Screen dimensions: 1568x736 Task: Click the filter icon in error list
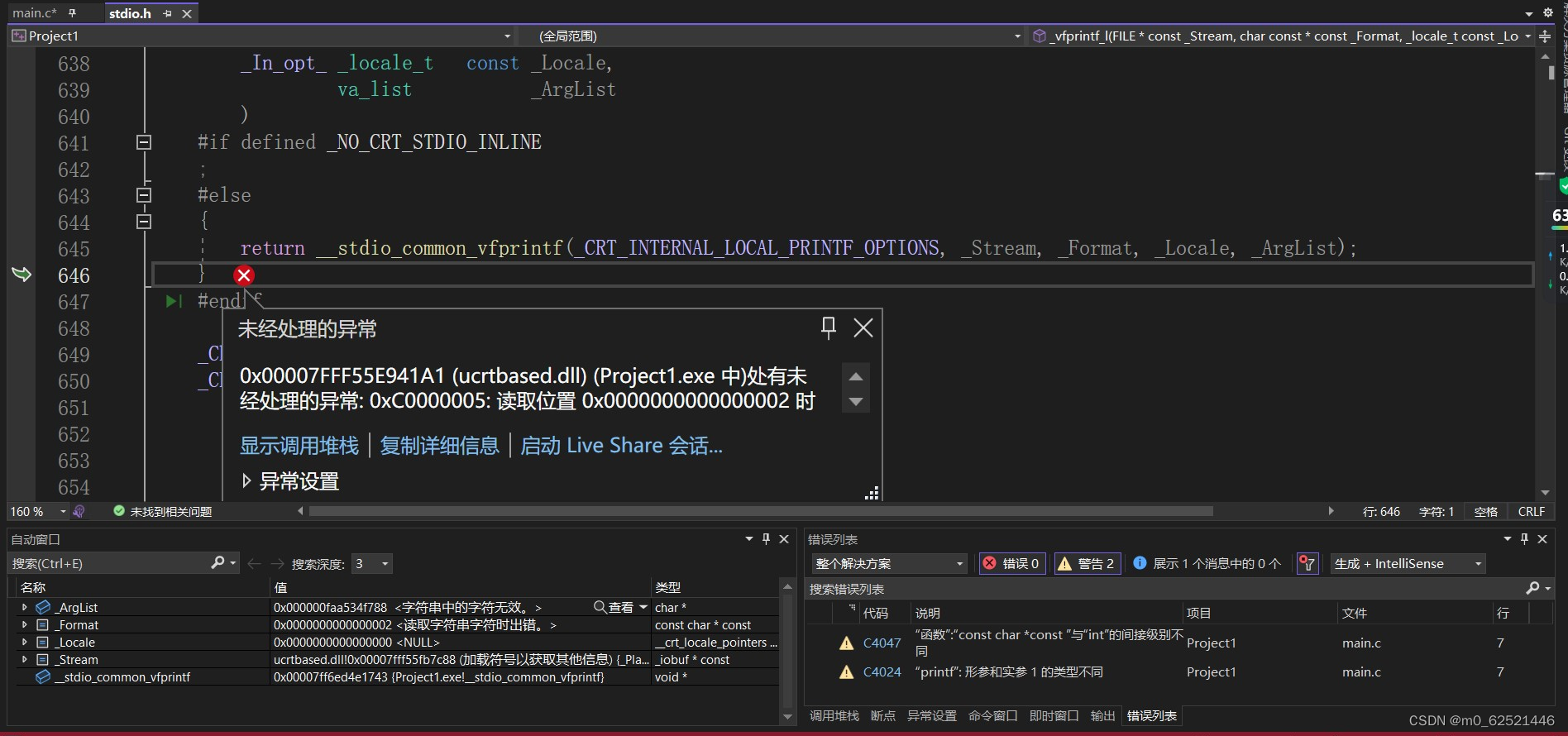pyautogui.click(x=1307, y=564)
